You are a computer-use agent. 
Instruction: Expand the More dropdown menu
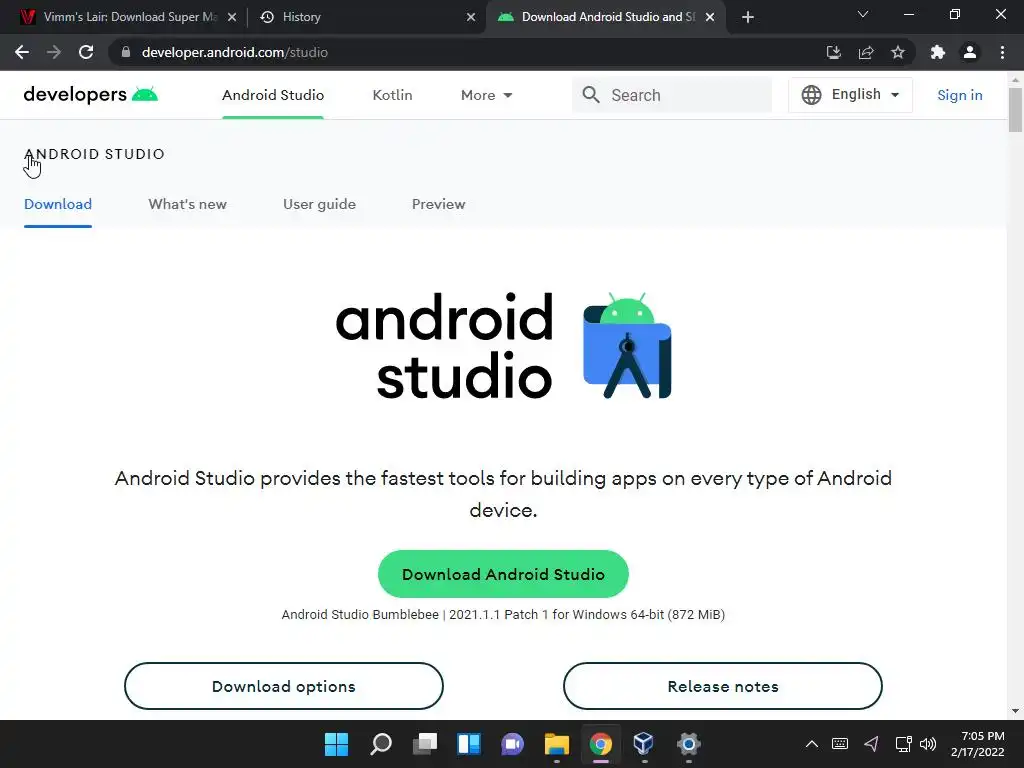click(487, 95)
